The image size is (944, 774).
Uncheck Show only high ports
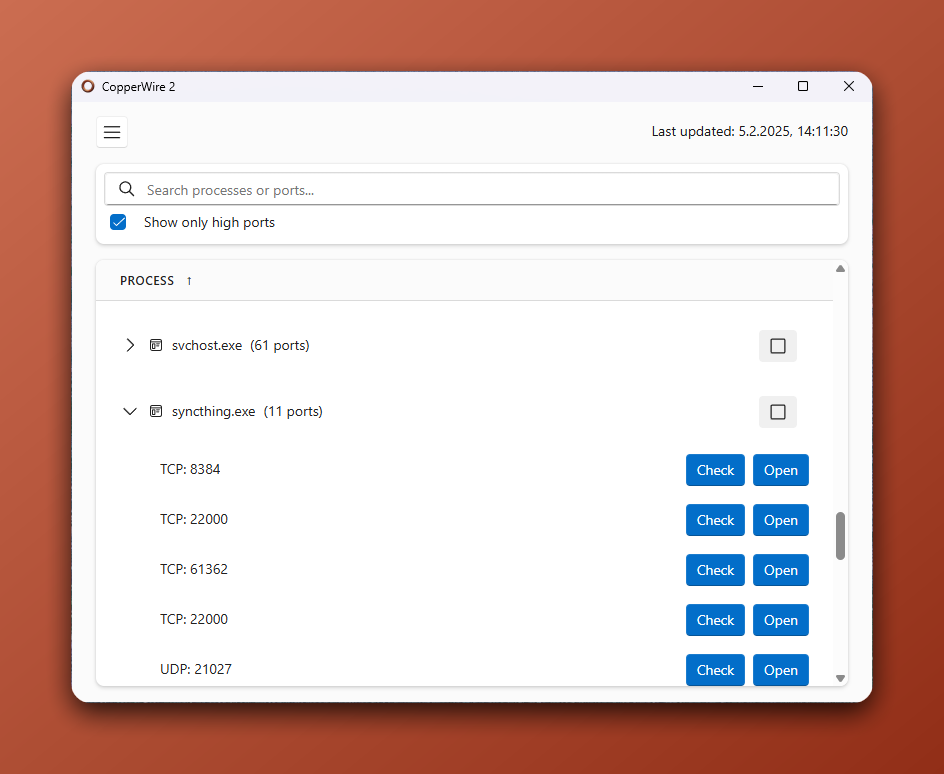point(118,222)
